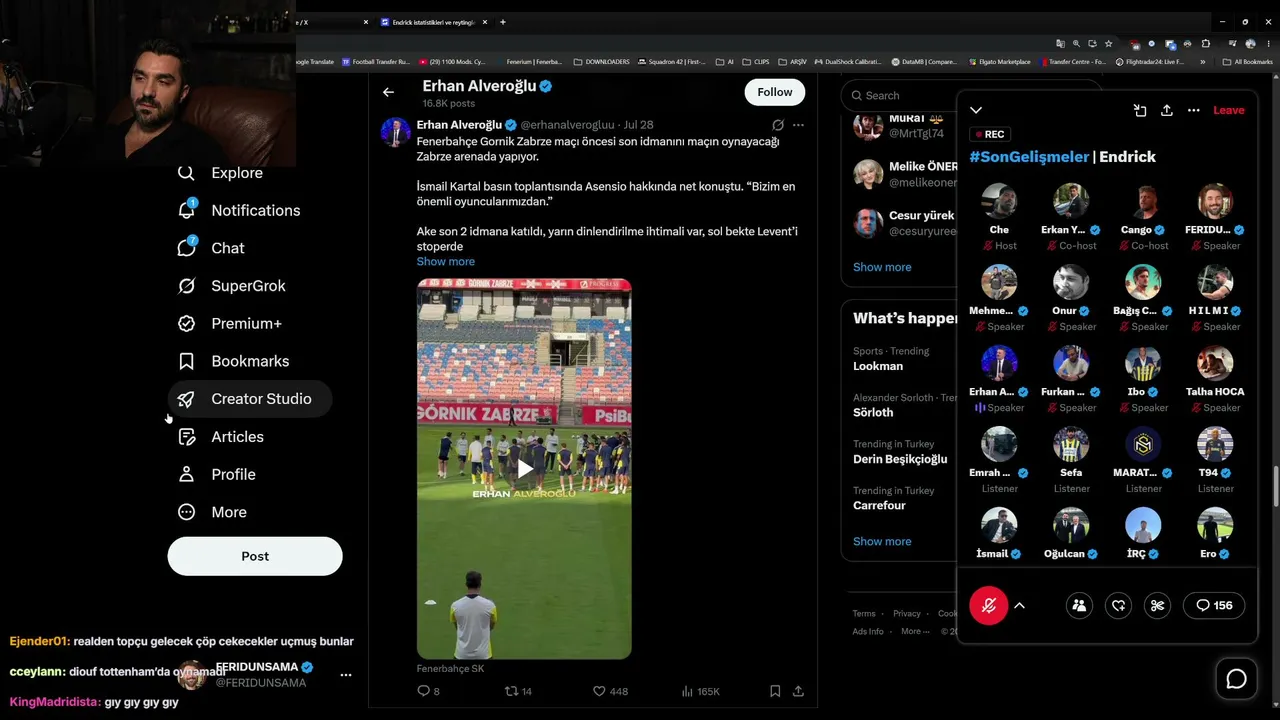Toggle the red microphone mute button

tap(988, 605)
